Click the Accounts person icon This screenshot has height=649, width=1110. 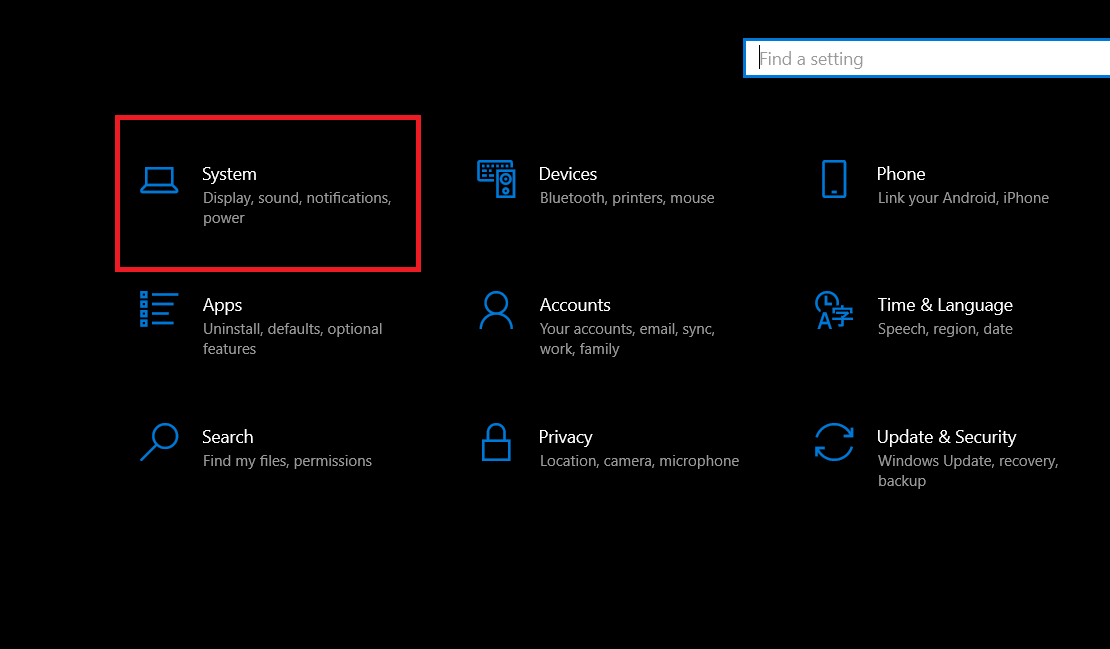click(x=496, y=310)
